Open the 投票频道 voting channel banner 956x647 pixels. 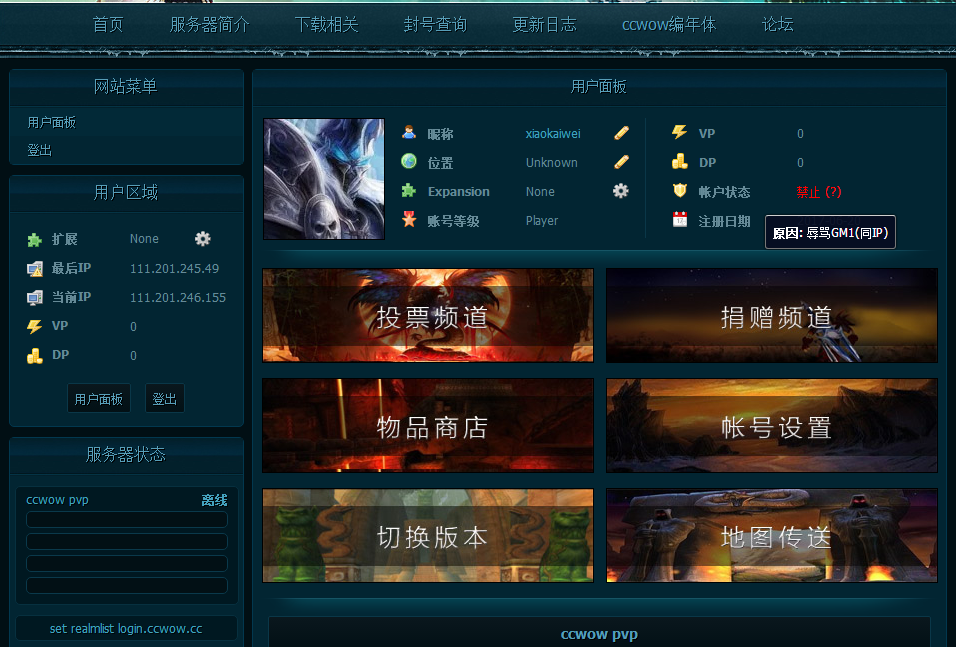click(428, 316)
